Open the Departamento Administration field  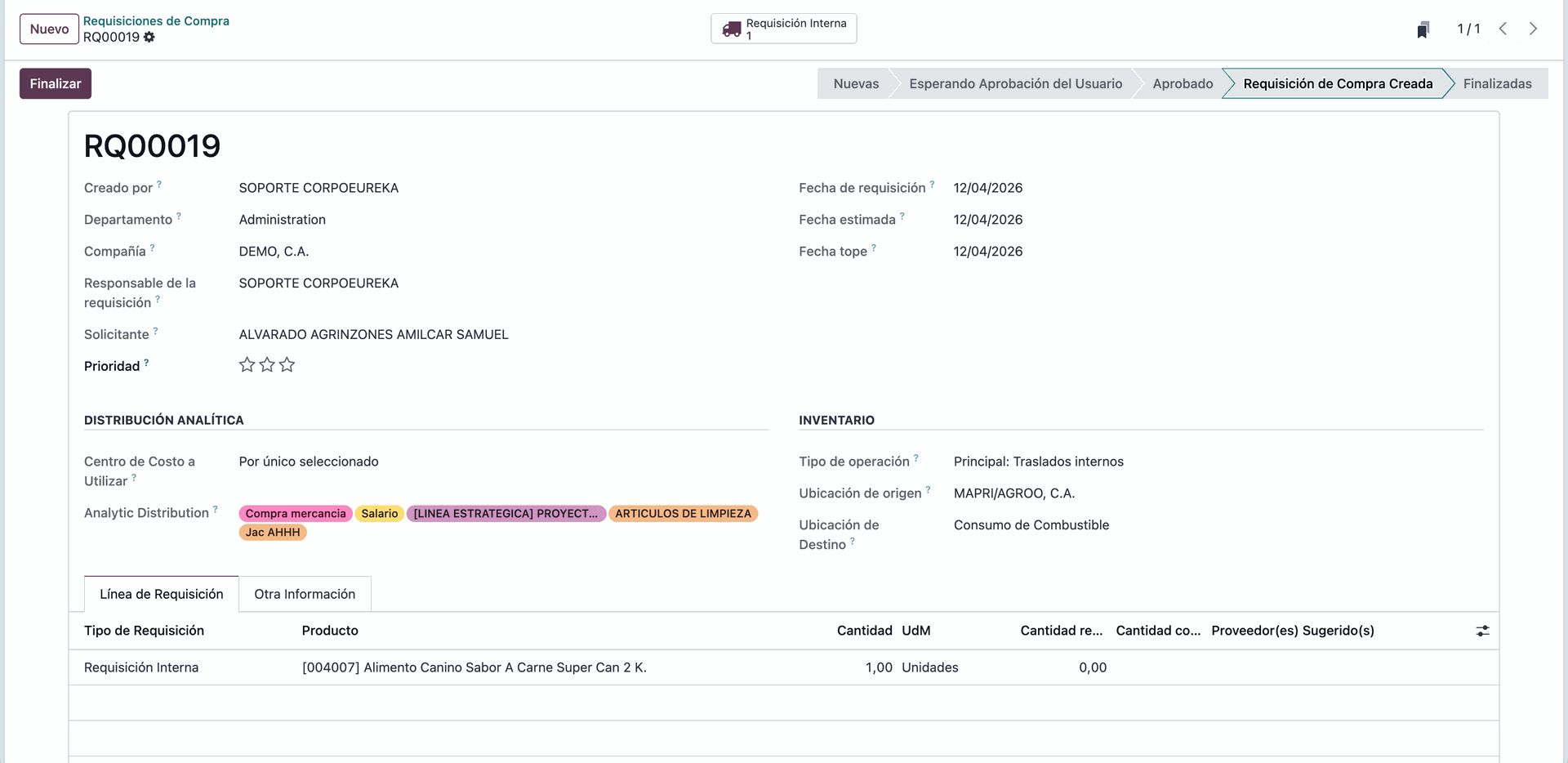(282, 220)
